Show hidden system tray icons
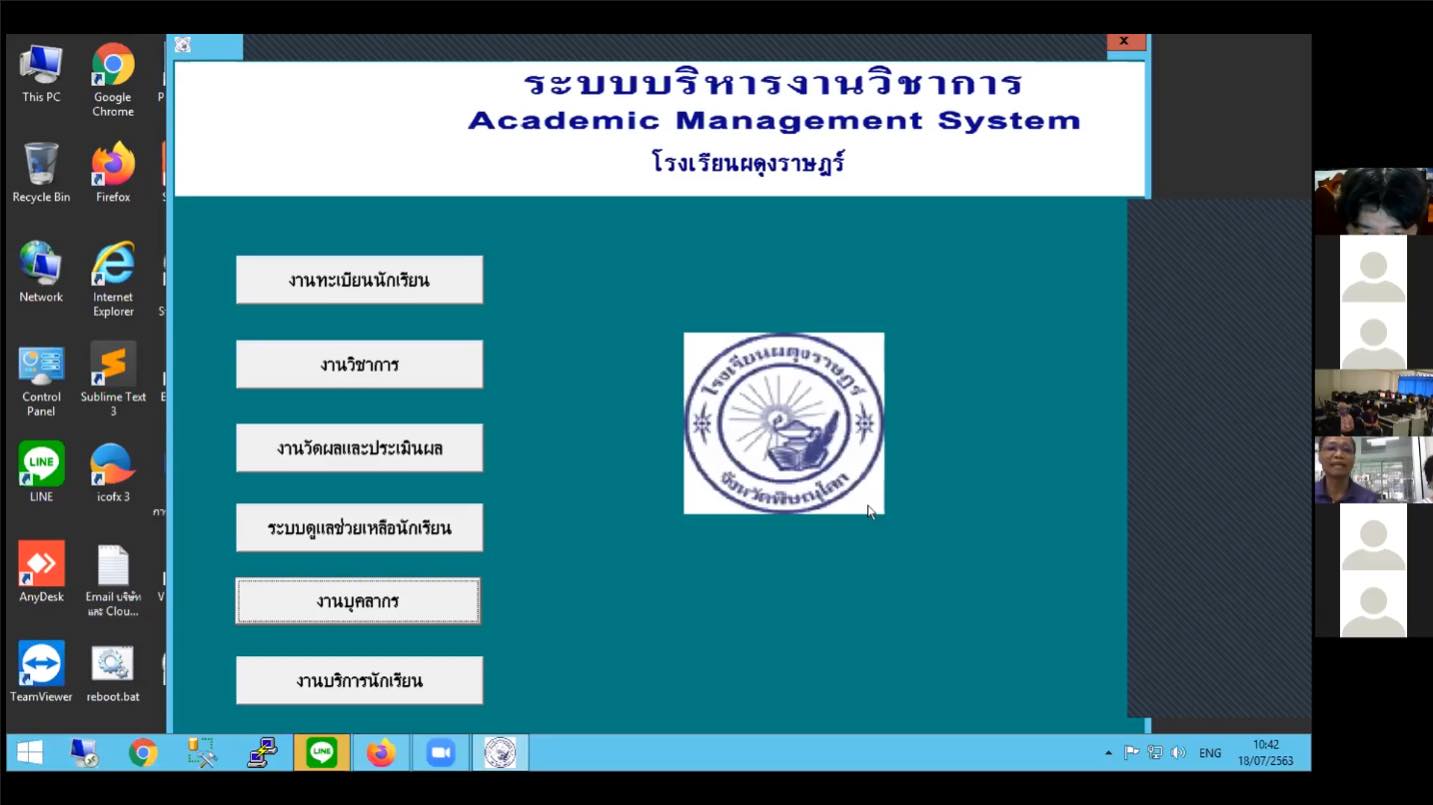Image resolution: width=1433 pixels, height=805 pixels. coord(1108,753)
